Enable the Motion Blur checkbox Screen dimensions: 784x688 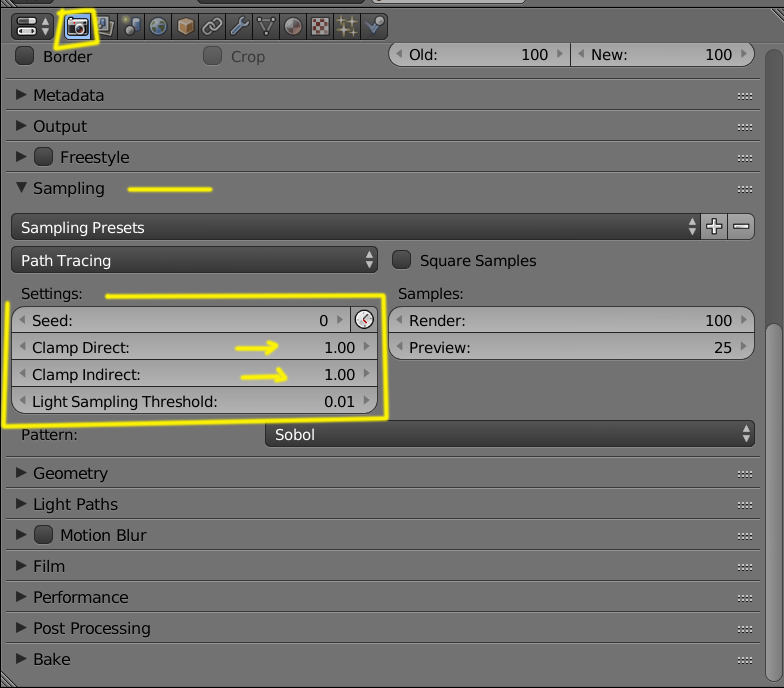[44, 534]
